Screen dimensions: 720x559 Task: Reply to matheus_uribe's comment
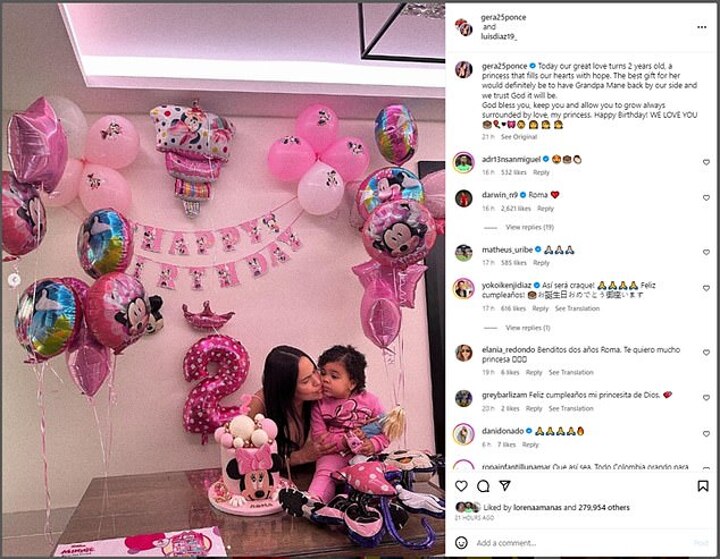click(541, 263)
